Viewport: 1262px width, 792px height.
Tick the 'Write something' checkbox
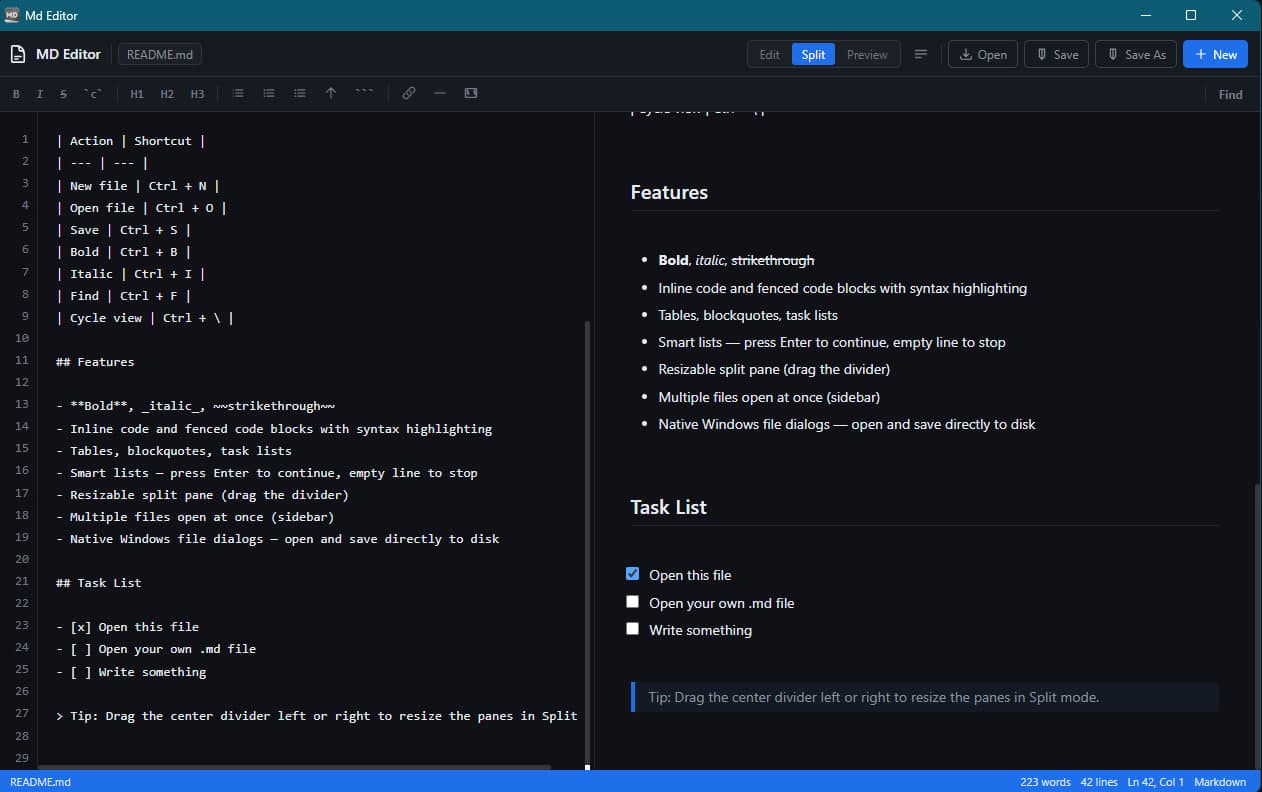click(632, 629)
